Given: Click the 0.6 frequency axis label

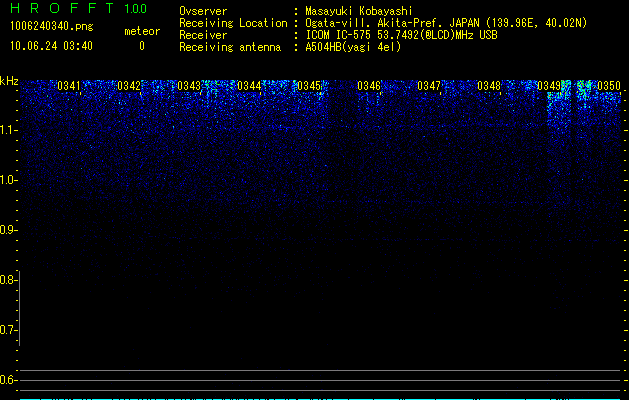Looking at the screenshot, I should point(8,380).
